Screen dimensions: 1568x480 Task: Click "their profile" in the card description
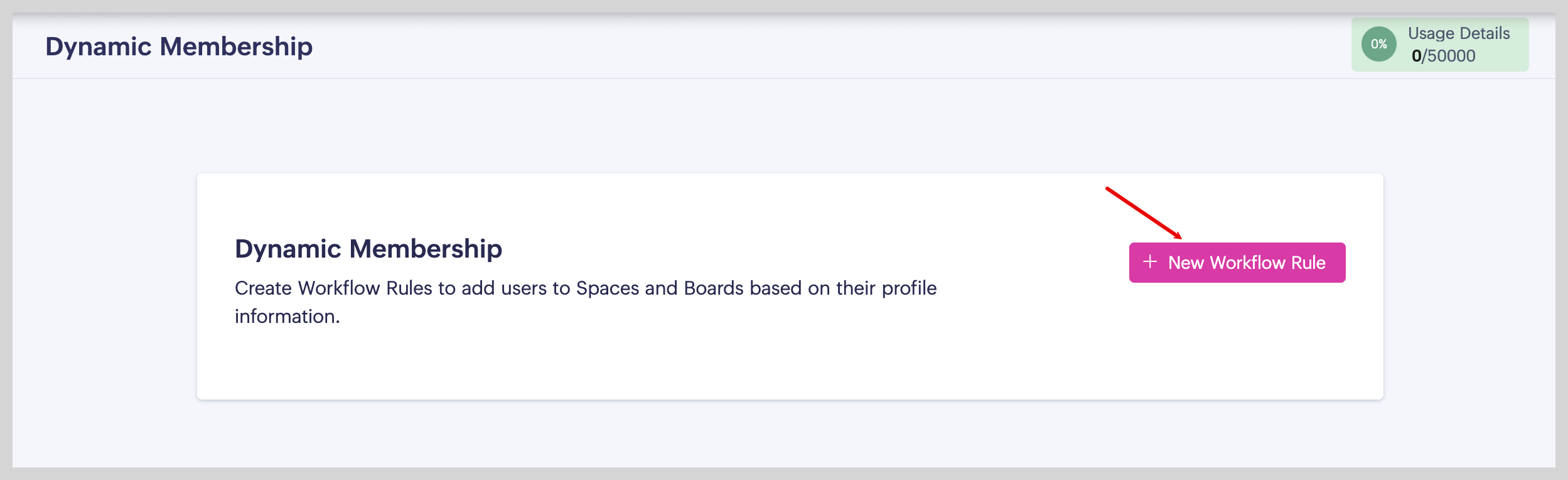[x=886, y=288]
